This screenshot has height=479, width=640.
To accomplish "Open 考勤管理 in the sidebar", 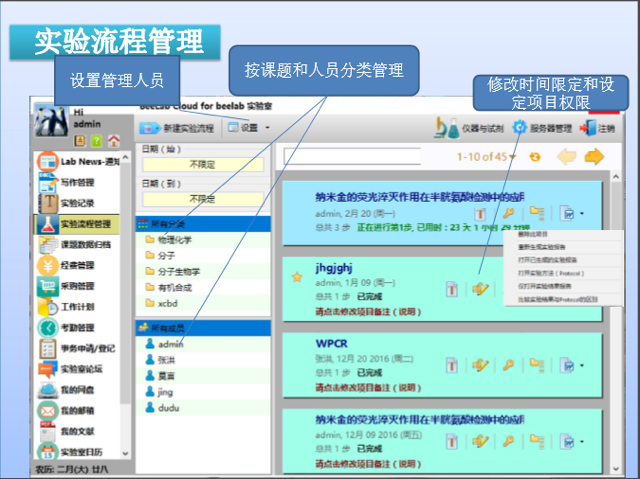I will coord(78,328).
